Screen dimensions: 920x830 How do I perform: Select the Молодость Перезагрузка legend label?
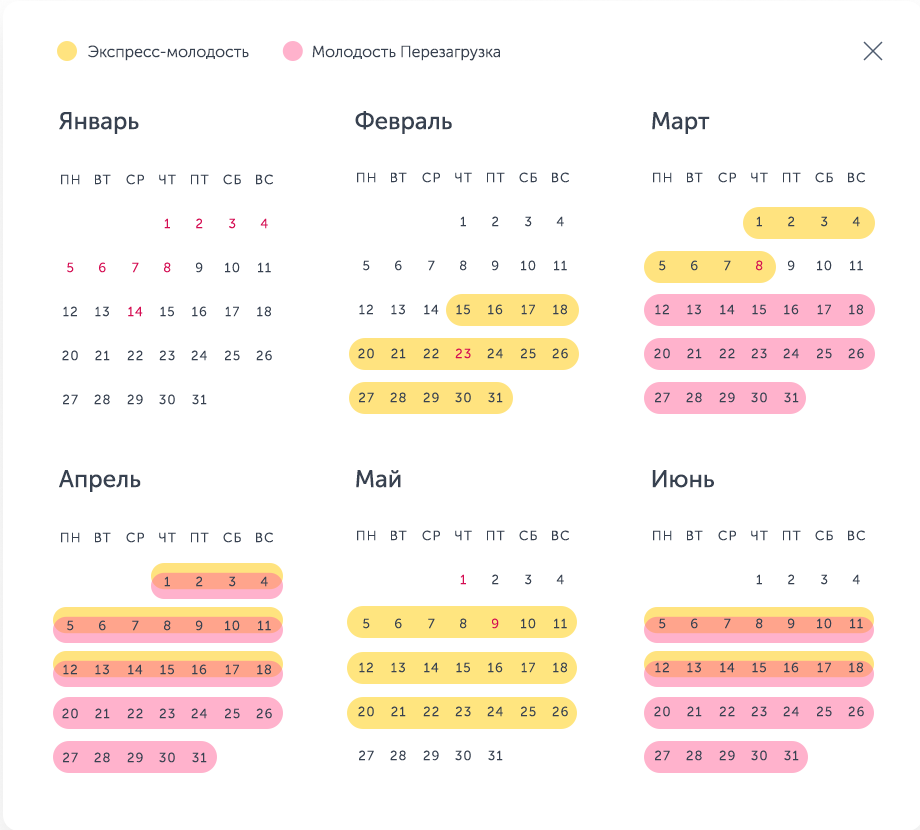click(406, 52)
